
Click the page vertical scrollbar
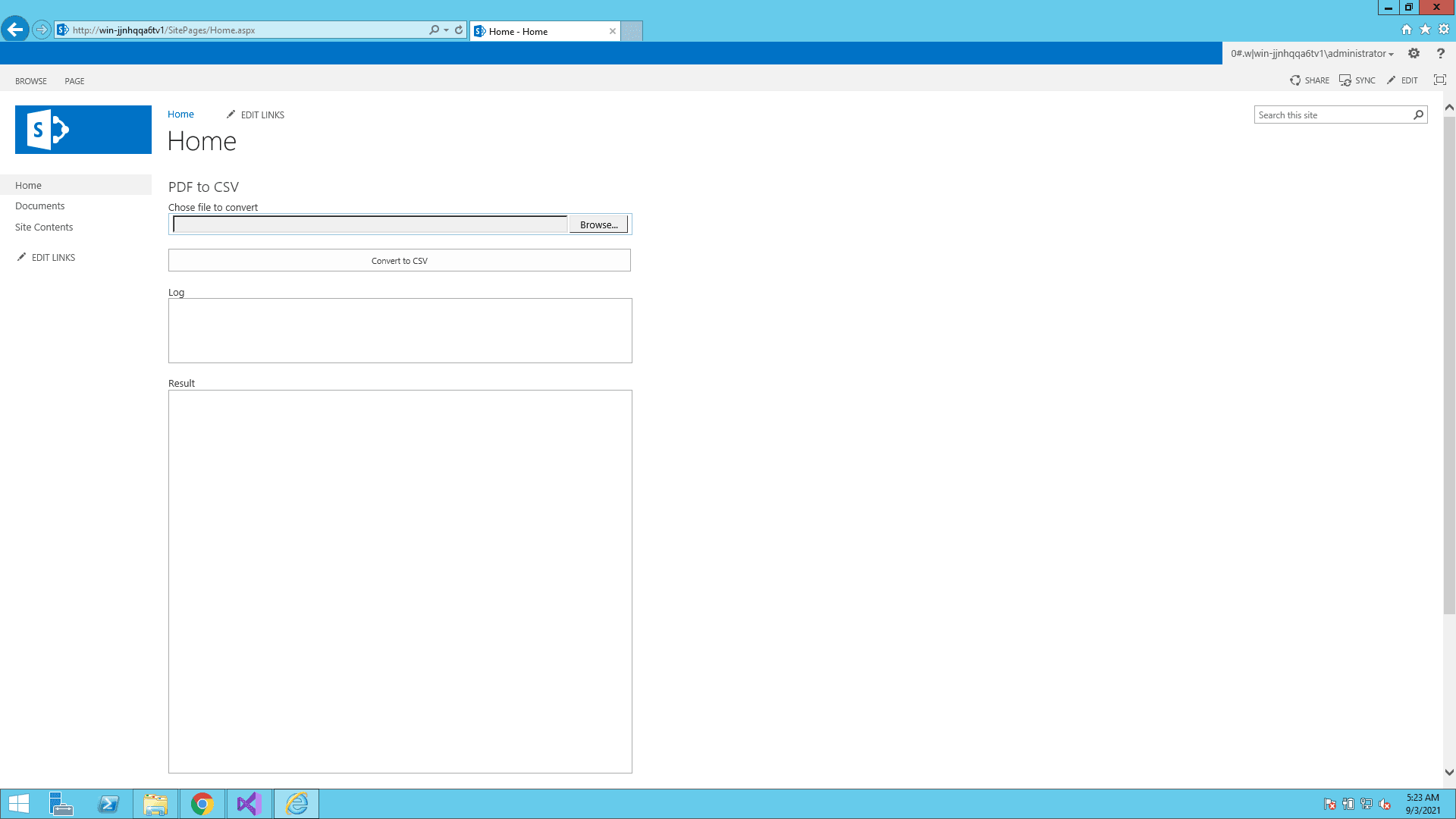coord(1448,364)
